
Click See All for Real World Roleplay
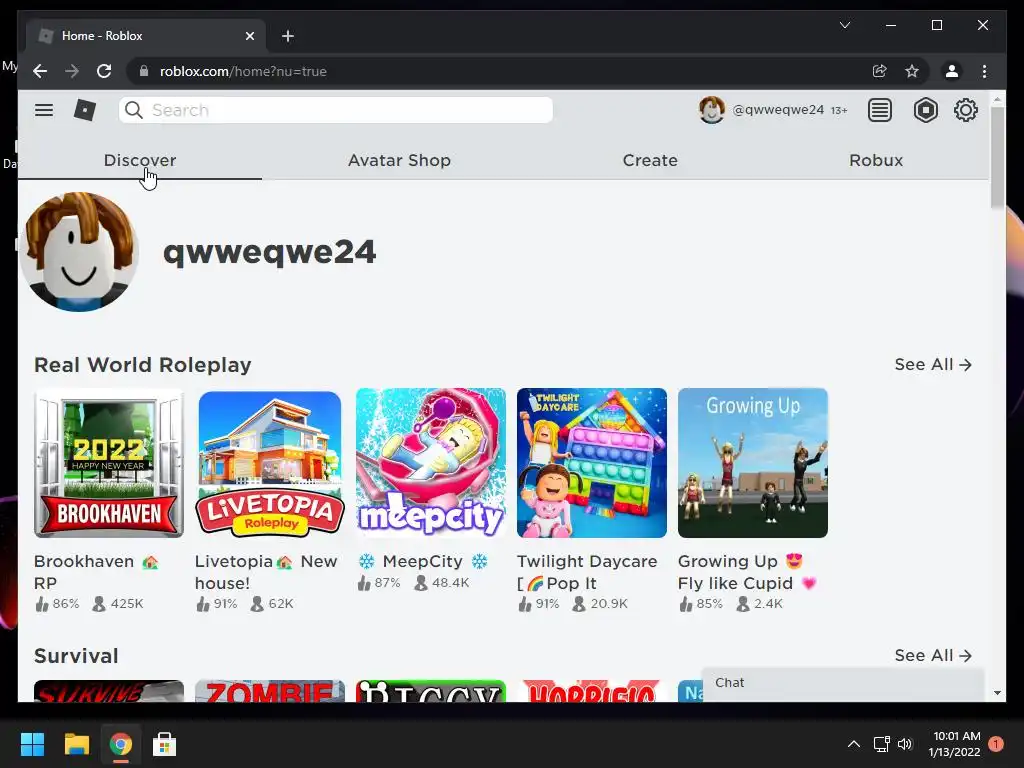click(933, 364)
